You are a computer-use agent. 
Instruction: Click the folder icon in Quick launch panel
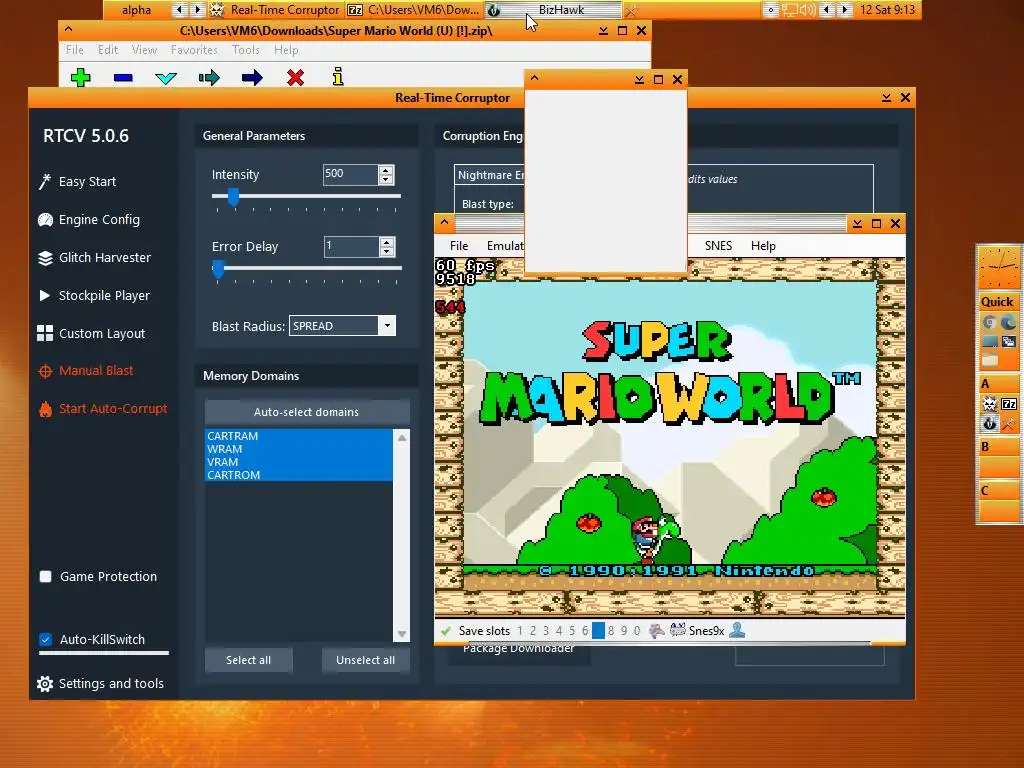tap(989, 360)
